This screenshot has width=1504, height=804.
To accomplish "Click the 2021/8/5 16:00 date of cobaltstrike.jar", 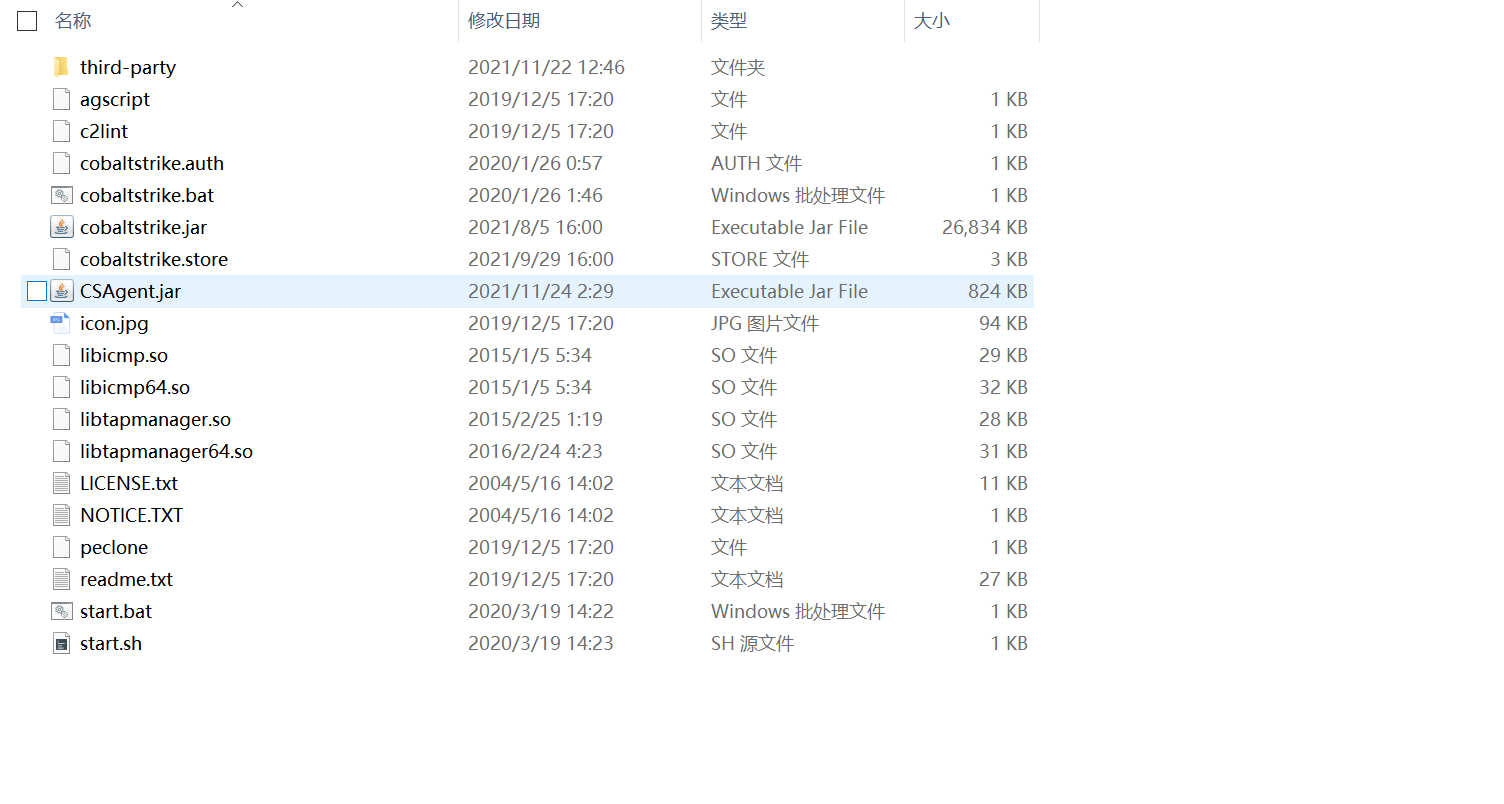I will point(535,227).
